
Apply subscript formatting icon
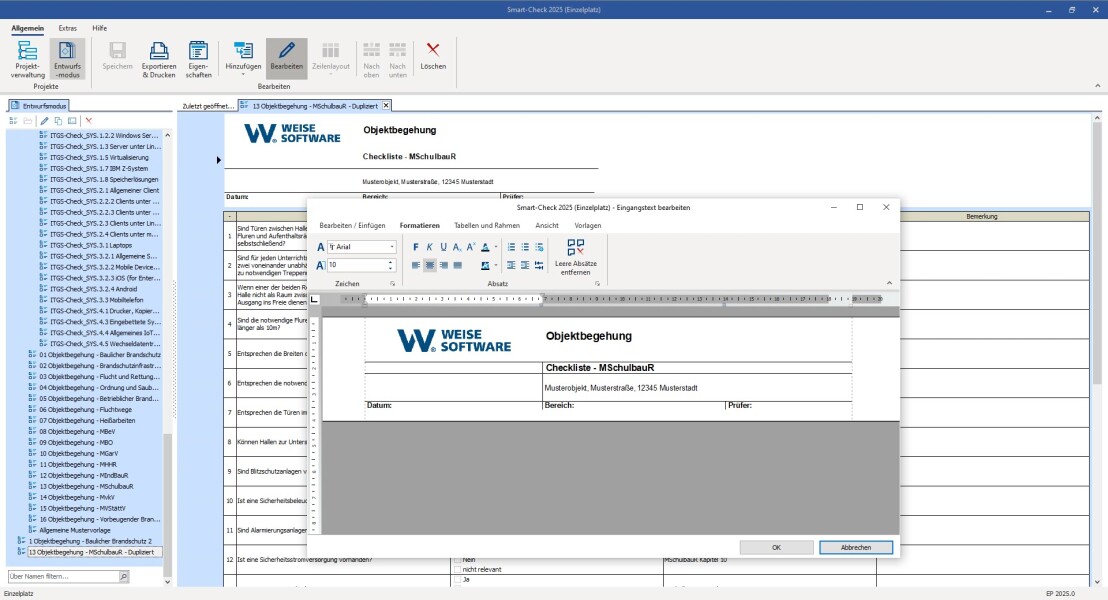coord(457,247)
